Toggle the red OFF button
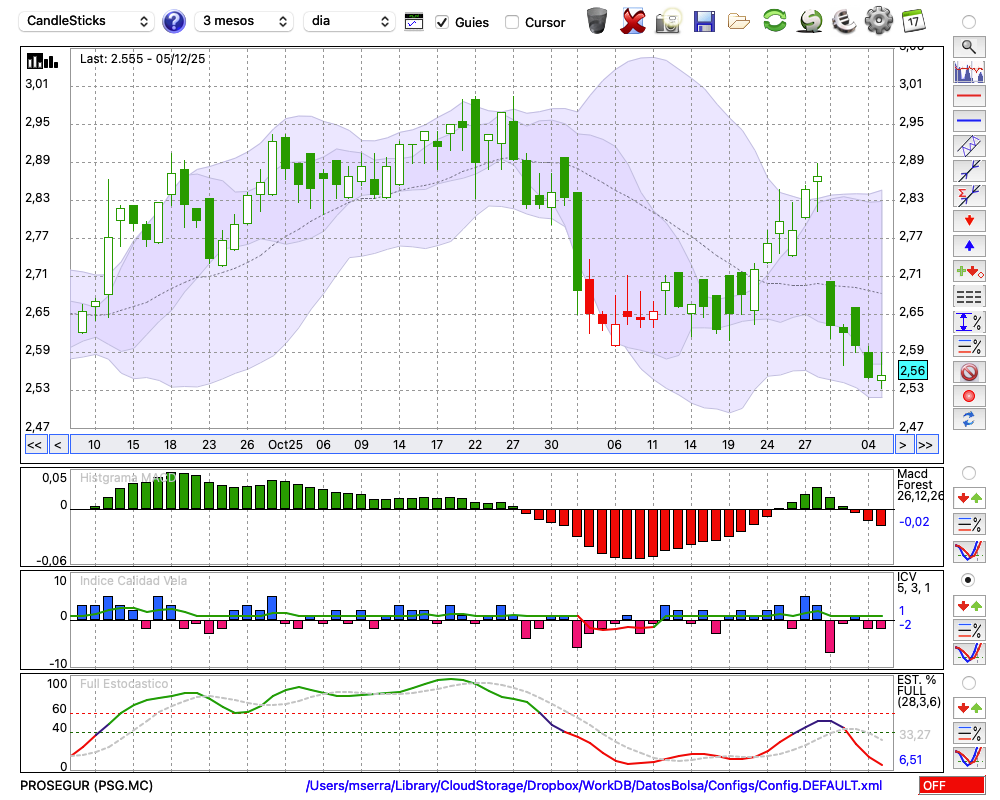Screen dimensions: 1000x800 coord(952,785)
